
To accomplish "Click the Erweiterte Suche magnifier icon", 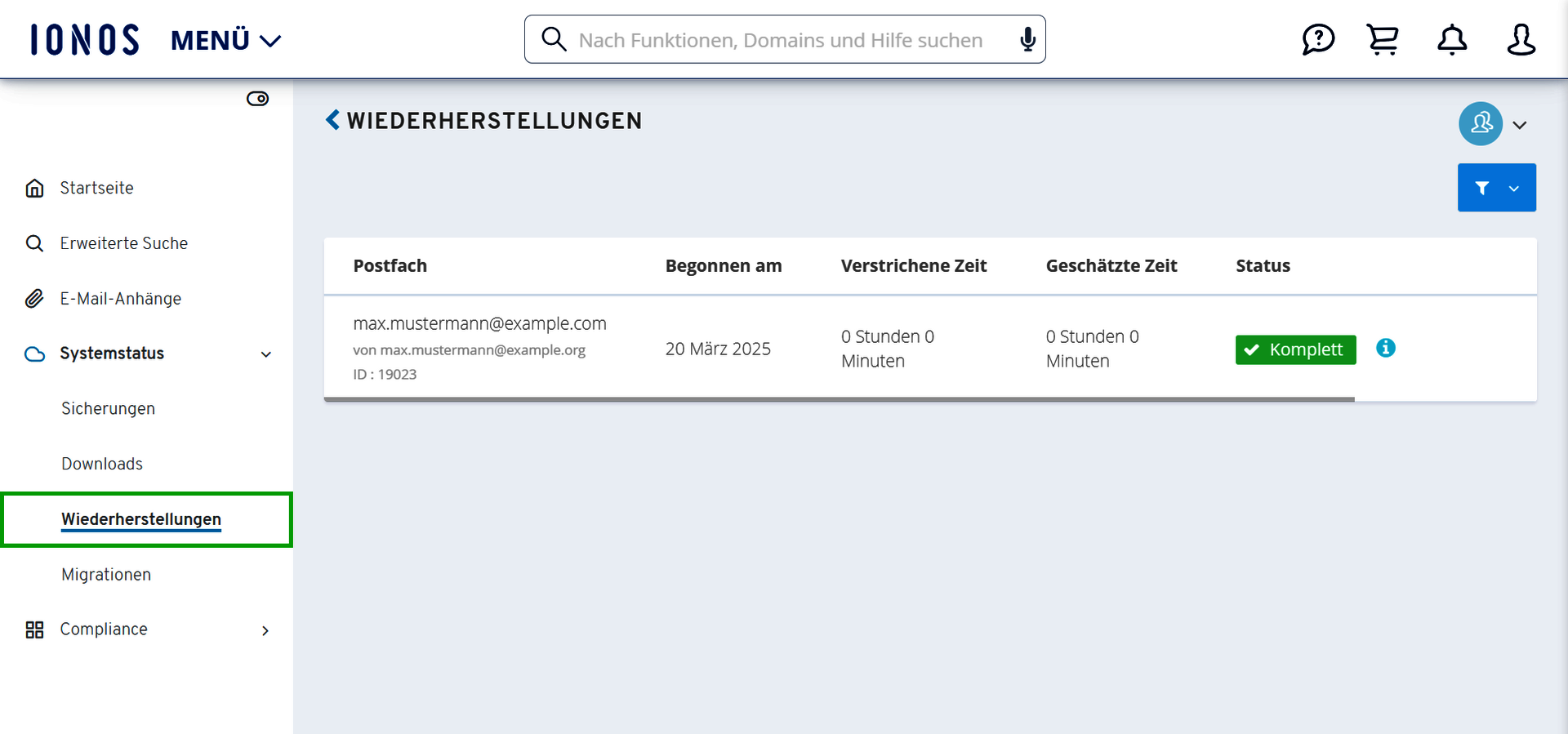I will click(34, 243).
